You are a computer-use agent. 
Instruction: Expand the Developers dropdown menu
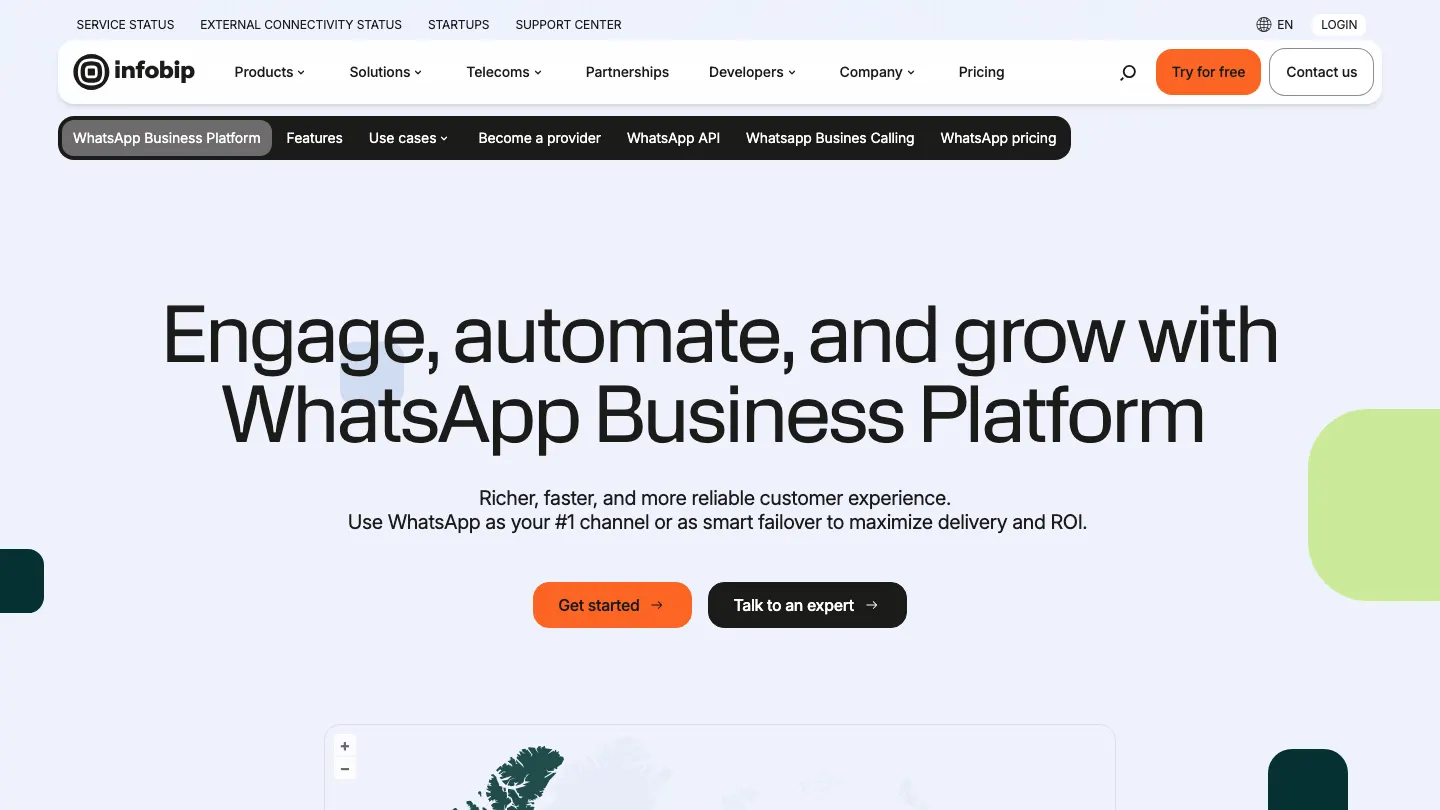[x=752, y=72]
